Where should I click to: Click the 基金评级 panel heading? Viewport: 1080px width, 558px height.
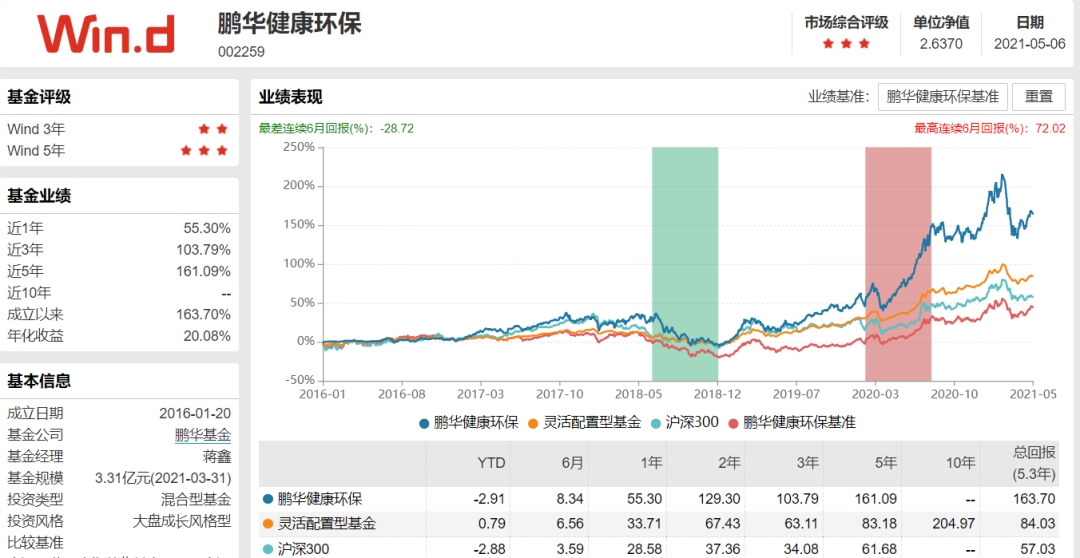pos(39,97)
